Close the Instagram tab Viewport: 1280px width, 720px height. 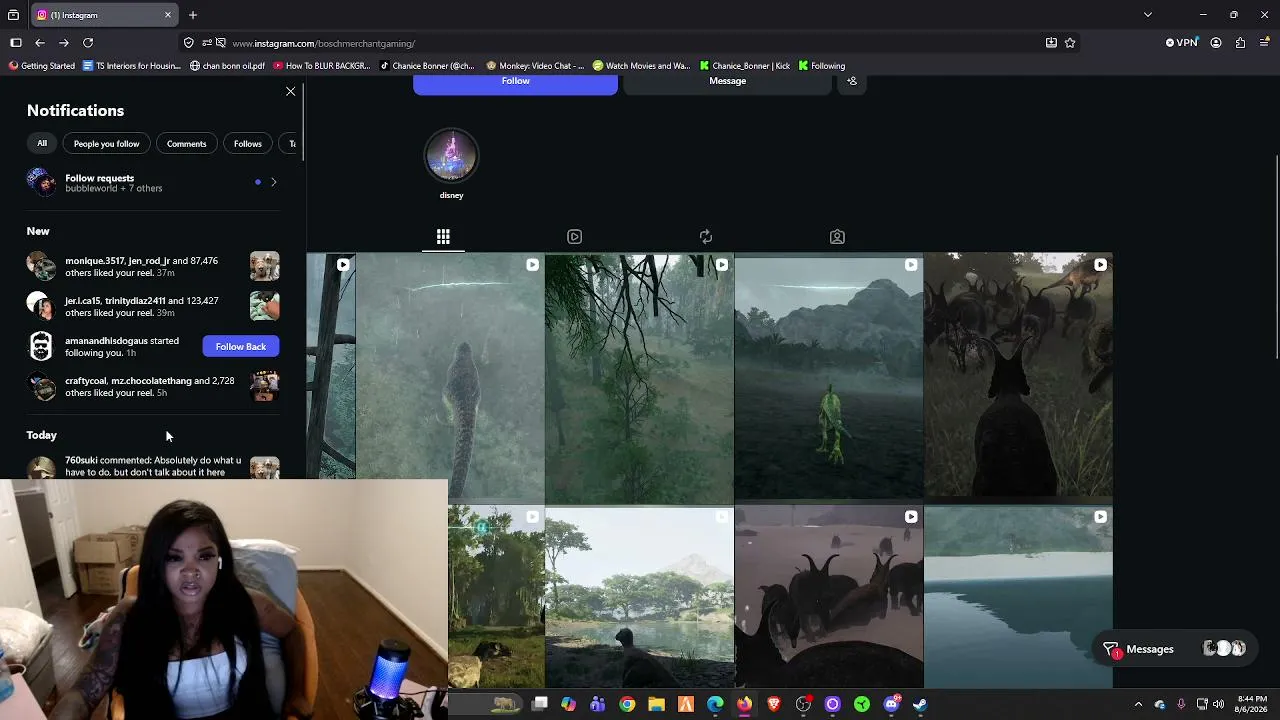168,15
